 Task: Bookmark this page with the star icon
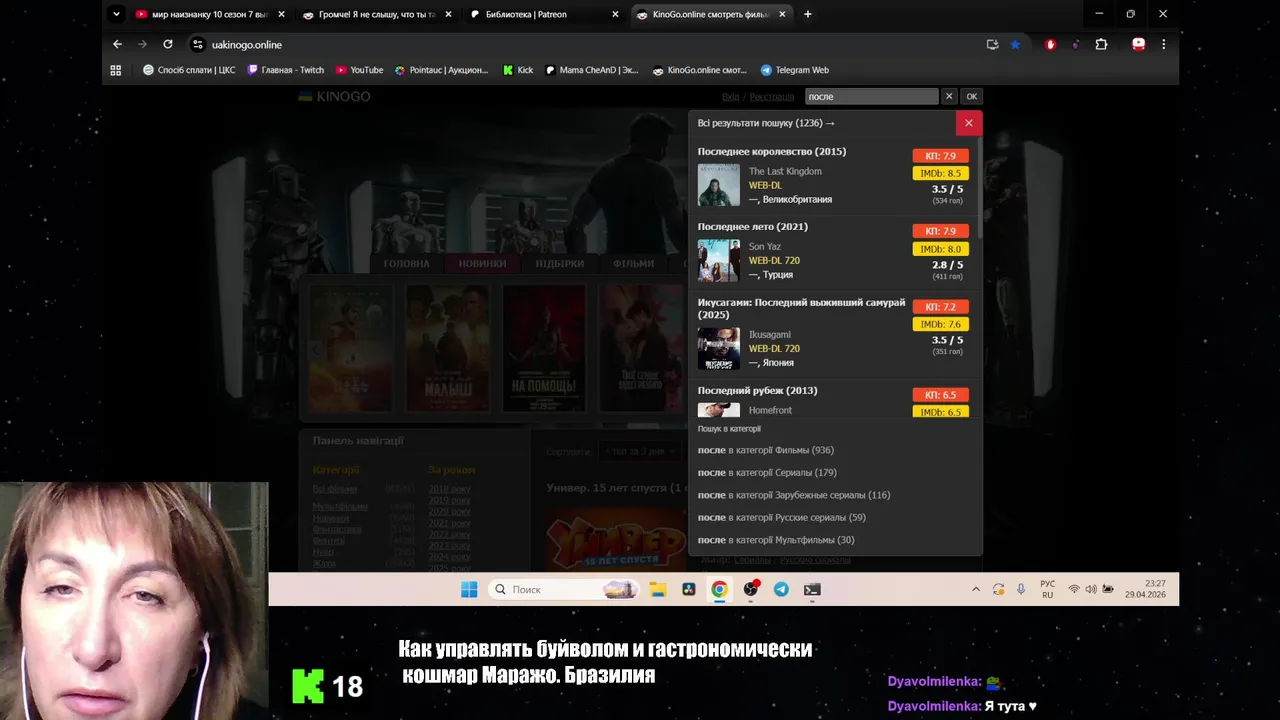pyautogui.click(x=1015, y=44)
